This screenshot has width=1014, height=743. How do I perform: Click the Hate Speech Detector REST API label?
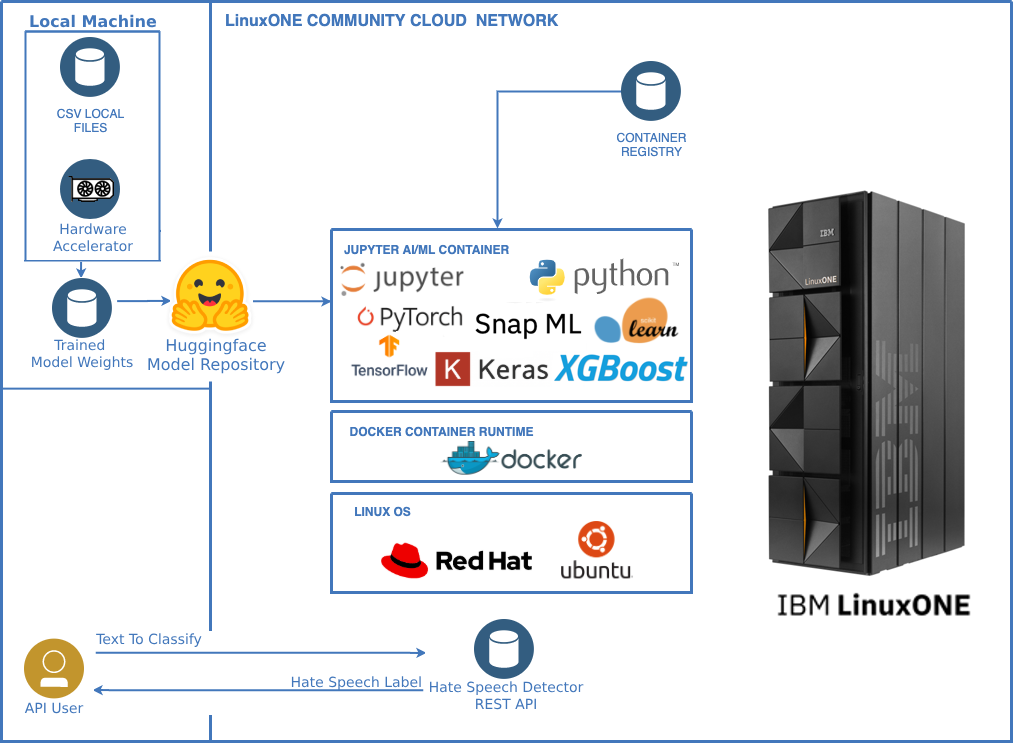click(x=506, y=695)
